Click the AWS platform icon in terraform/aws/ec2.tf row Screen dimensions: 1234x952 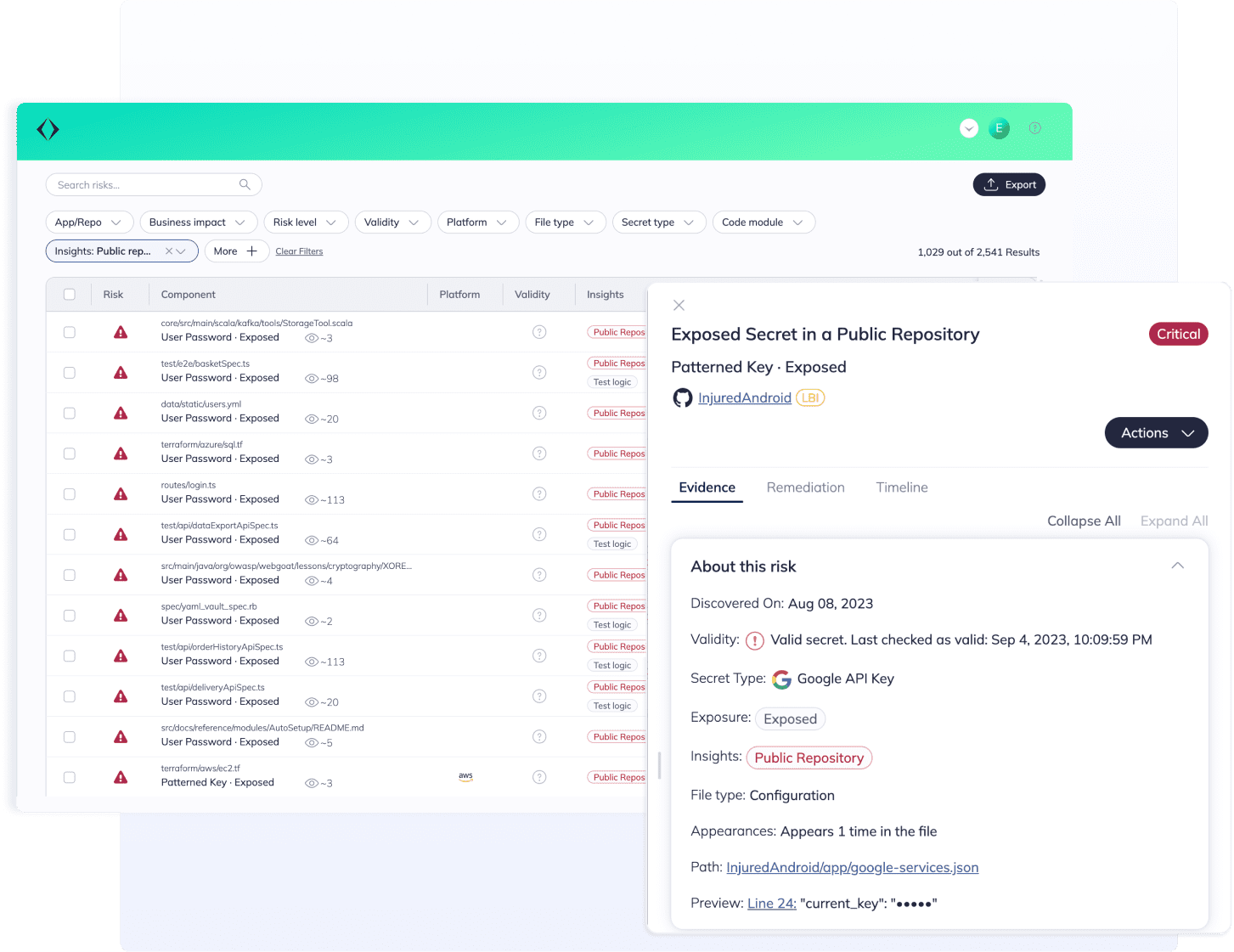click(x=465, y=777)
